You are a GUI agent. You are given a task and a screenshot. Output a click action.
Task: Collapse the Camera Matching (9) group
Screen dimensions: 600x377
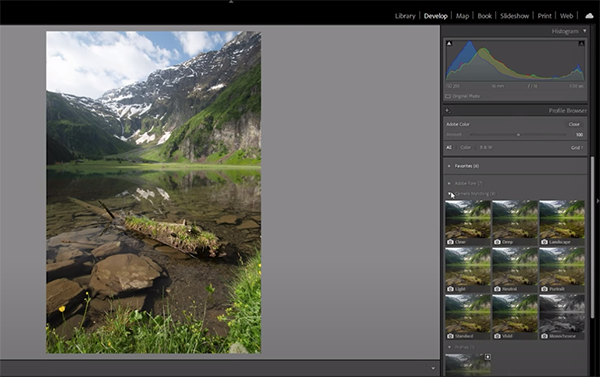tap(449, 194)
